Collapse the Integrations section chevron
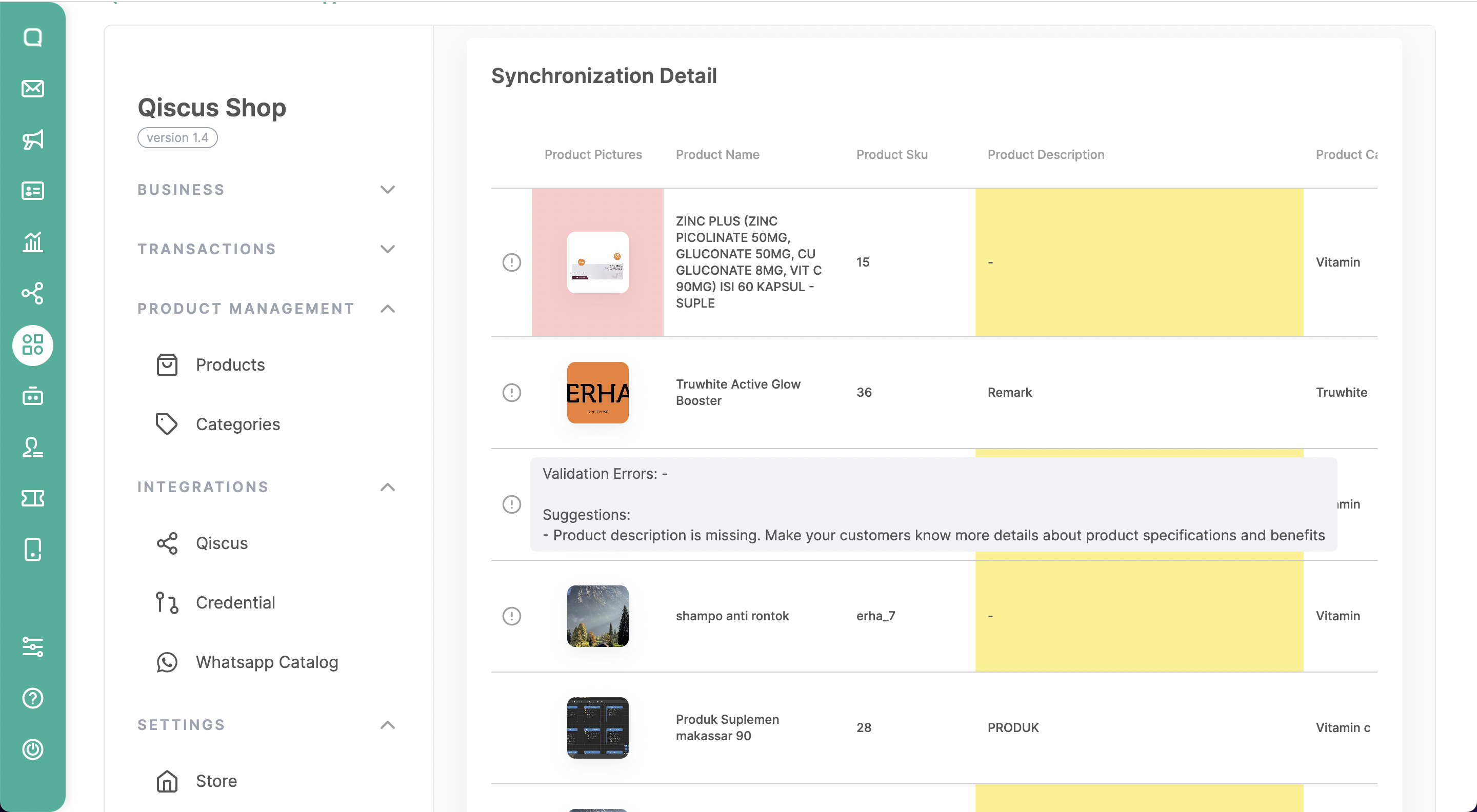1477x812 pixels. 388,487
